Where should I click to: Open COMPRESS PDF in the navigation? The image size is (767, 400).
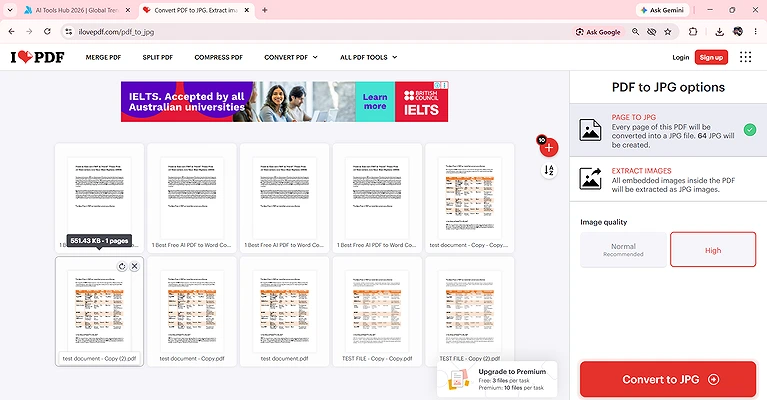click(x=219, y=57)
